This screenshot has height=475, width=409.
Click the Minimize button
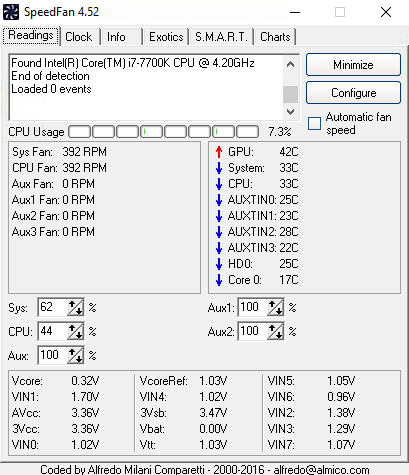point(353,65)
